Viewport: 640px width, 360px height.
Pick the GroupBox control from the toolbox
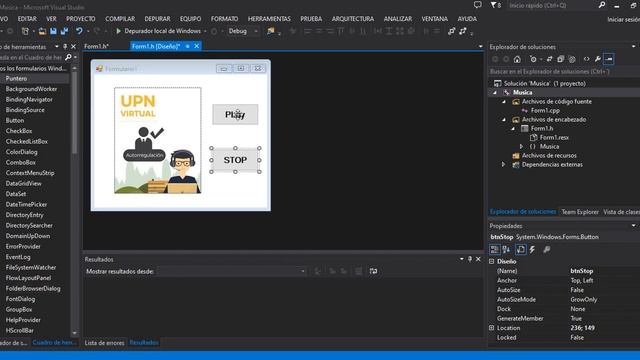[19, 309]
